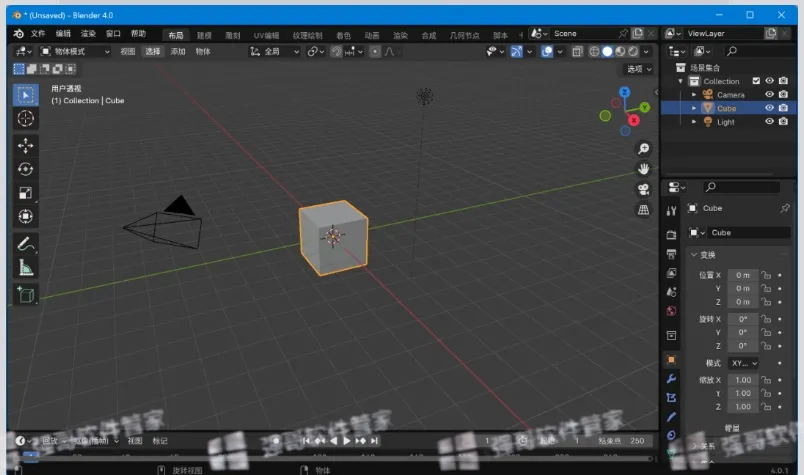Open the 选项 options dropdown
This screenshot has width=804, height=475.
tap(639, 69)
